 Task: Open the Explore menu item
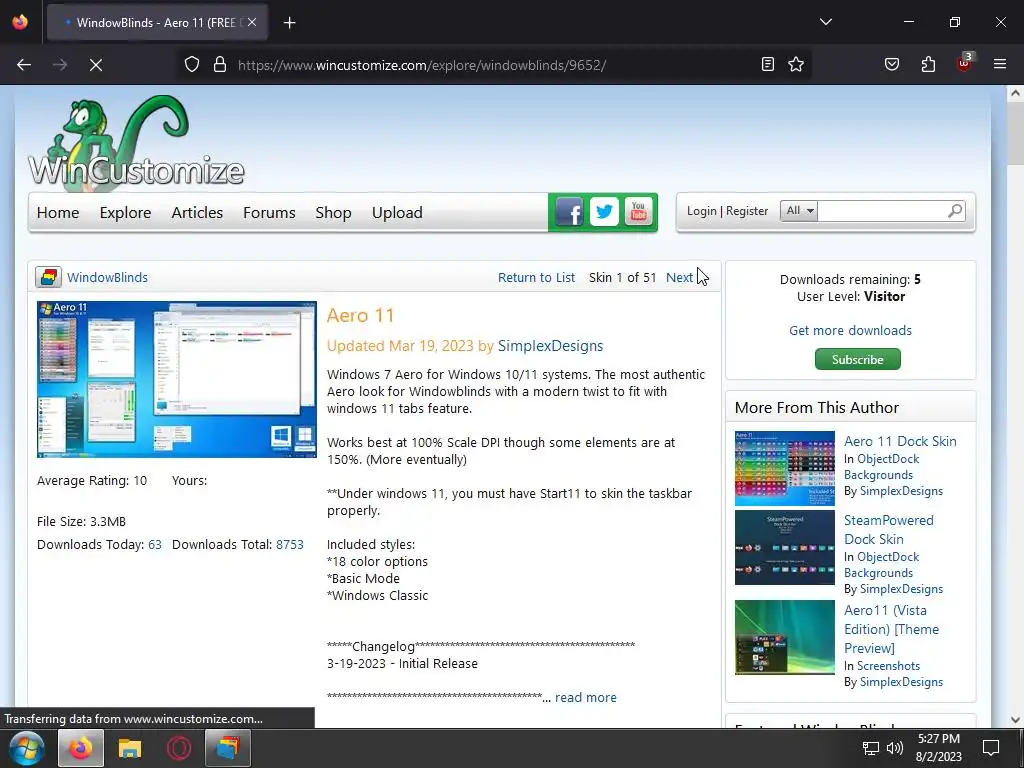pos(125,212)
